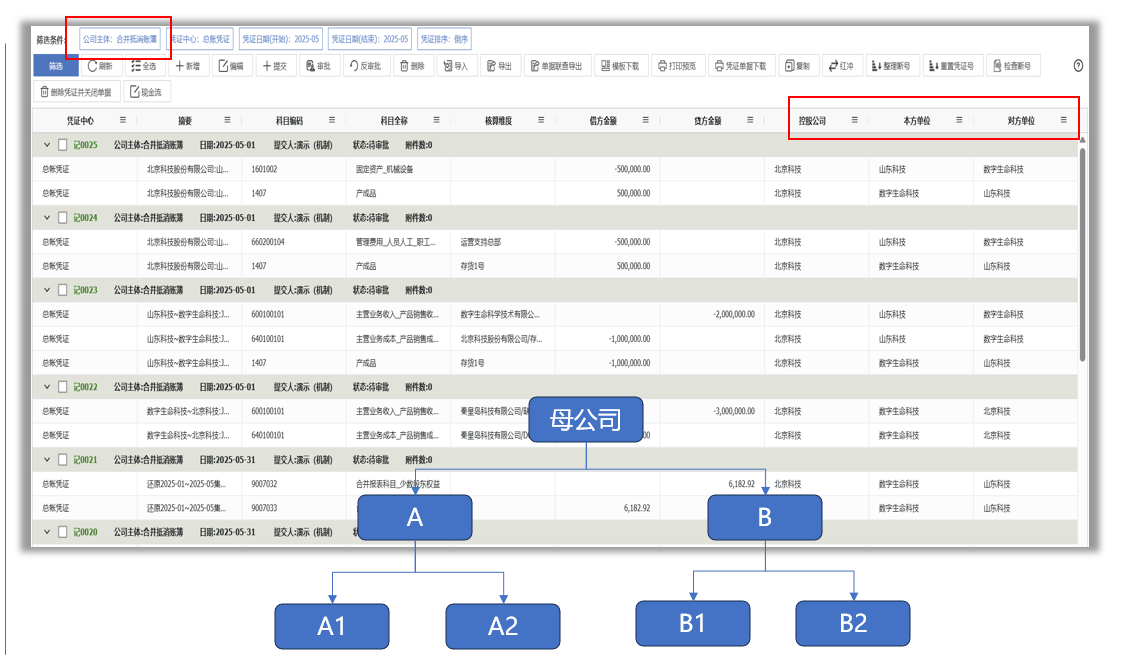The height and width of the screenshot is (660, 1125).
Task: Create a red reversal with 红冲
Action: click(841, 66)
